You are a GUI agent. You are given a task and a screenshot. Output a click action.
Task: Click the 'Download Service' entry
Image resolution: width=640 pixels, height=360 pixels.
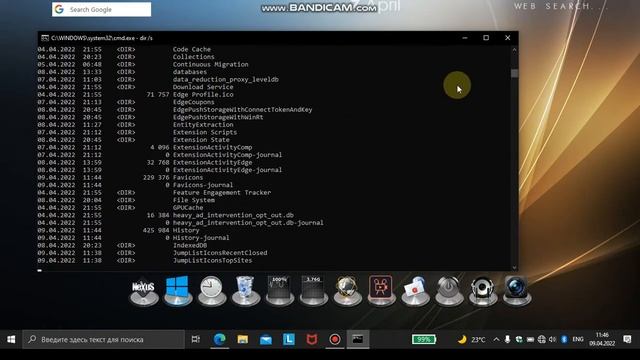[x=203, y=87]
